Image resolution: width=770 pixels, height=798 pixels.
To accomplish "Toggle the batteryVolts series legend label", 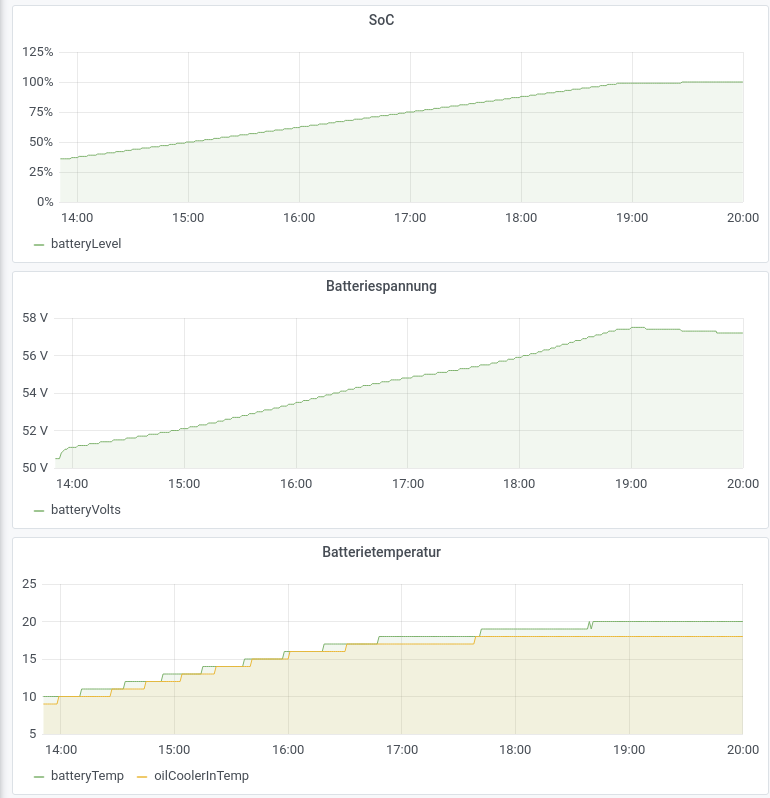I will [x=86, y=509].
